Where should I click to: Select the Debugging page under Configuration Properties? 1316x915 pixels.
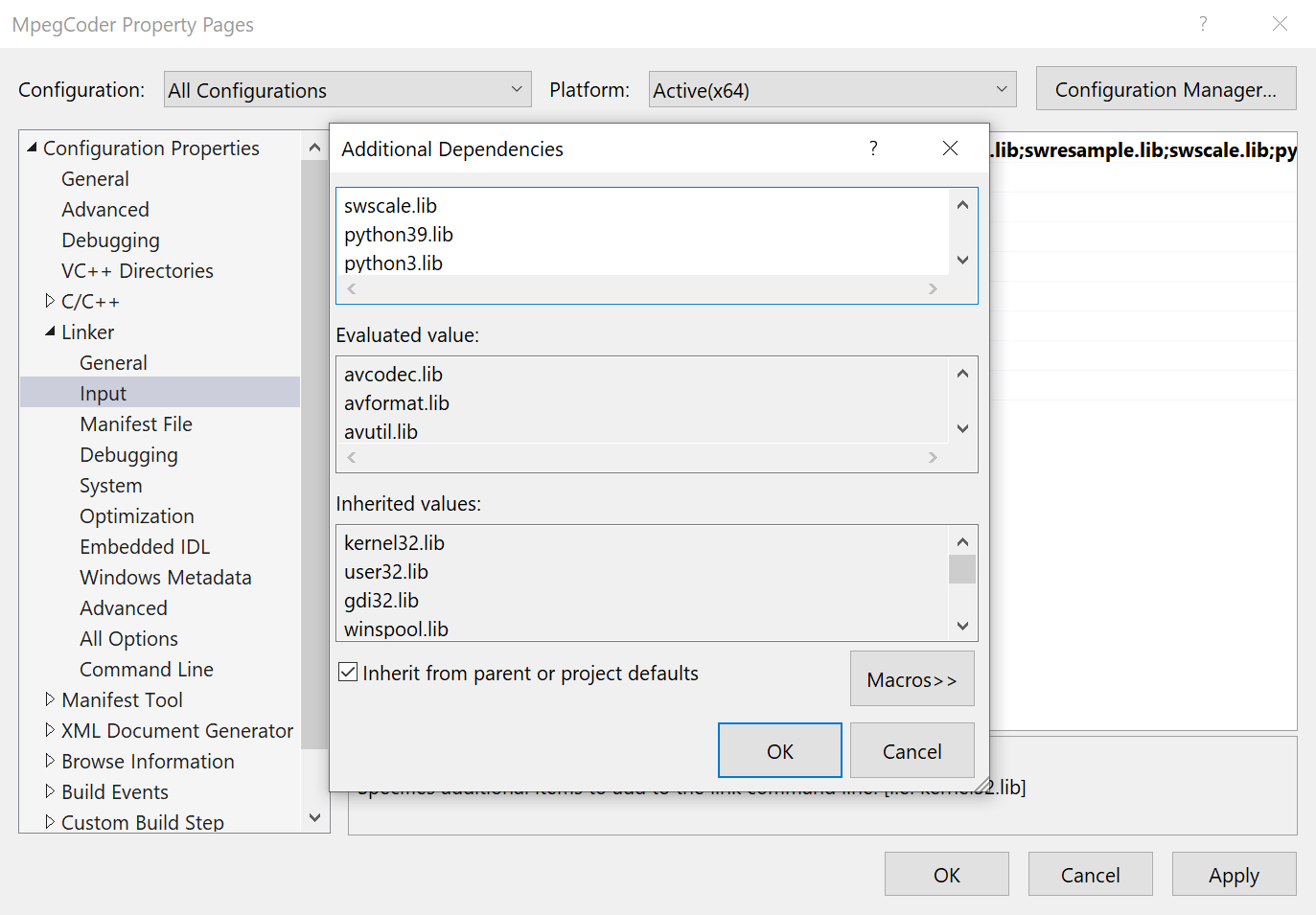111,240
